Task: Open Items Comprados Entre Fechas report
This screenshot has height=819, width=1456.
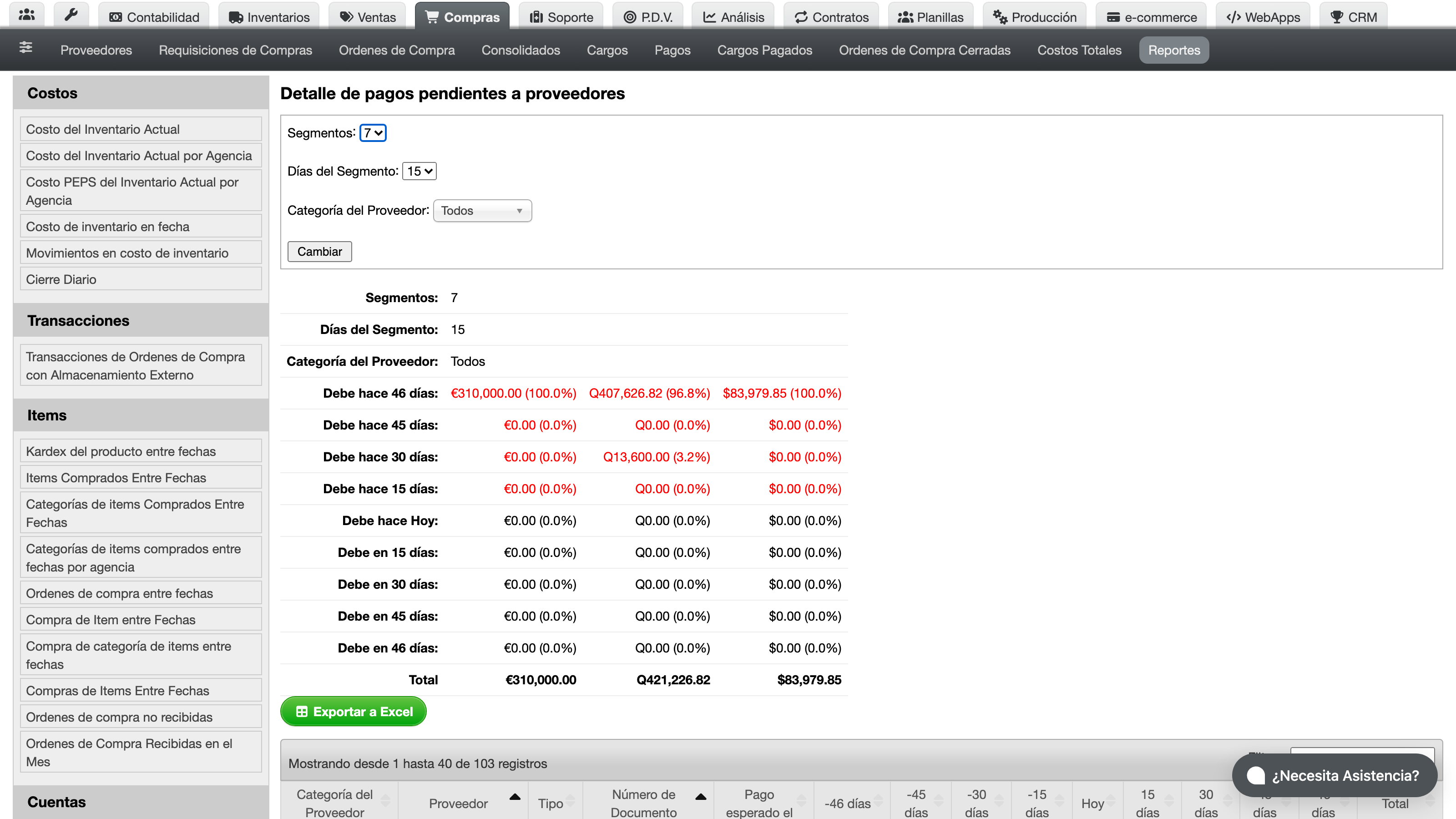Action: tap(141, 478)
